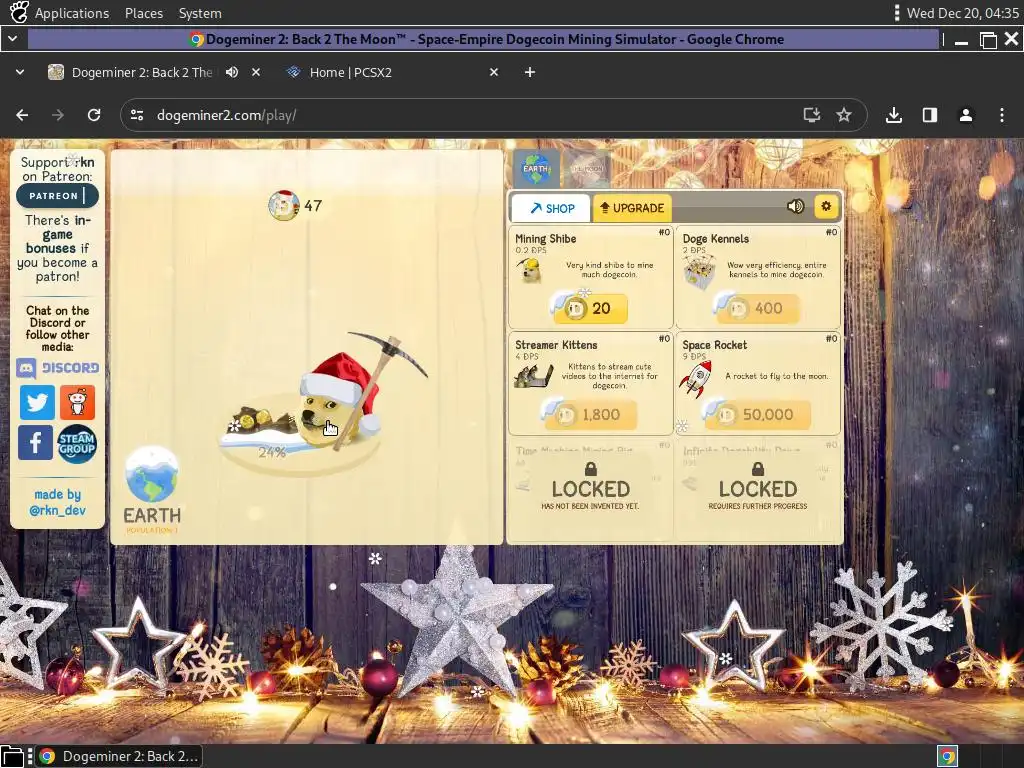Click the dogecoin counter icon

pyautogui.click(x=283, y=206)
